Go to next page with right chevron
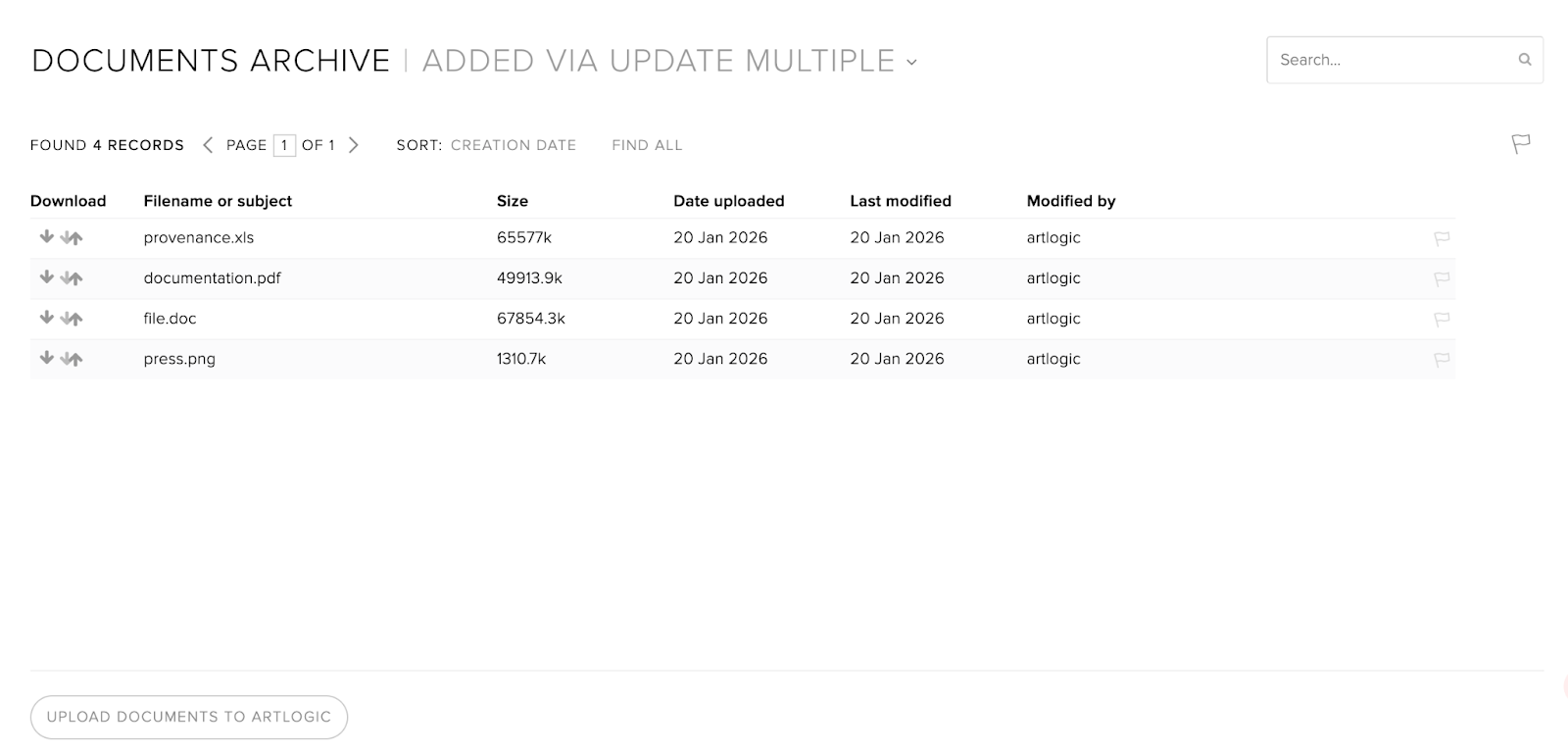The height and width of the screenshot is (752, 1568). click(x=354, y=145)
